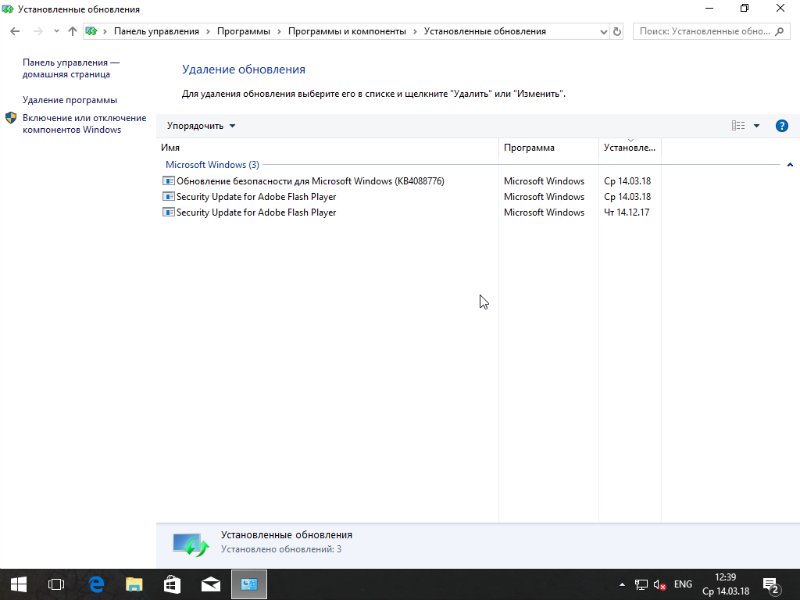Click installed updates icon in details pane

190,544
